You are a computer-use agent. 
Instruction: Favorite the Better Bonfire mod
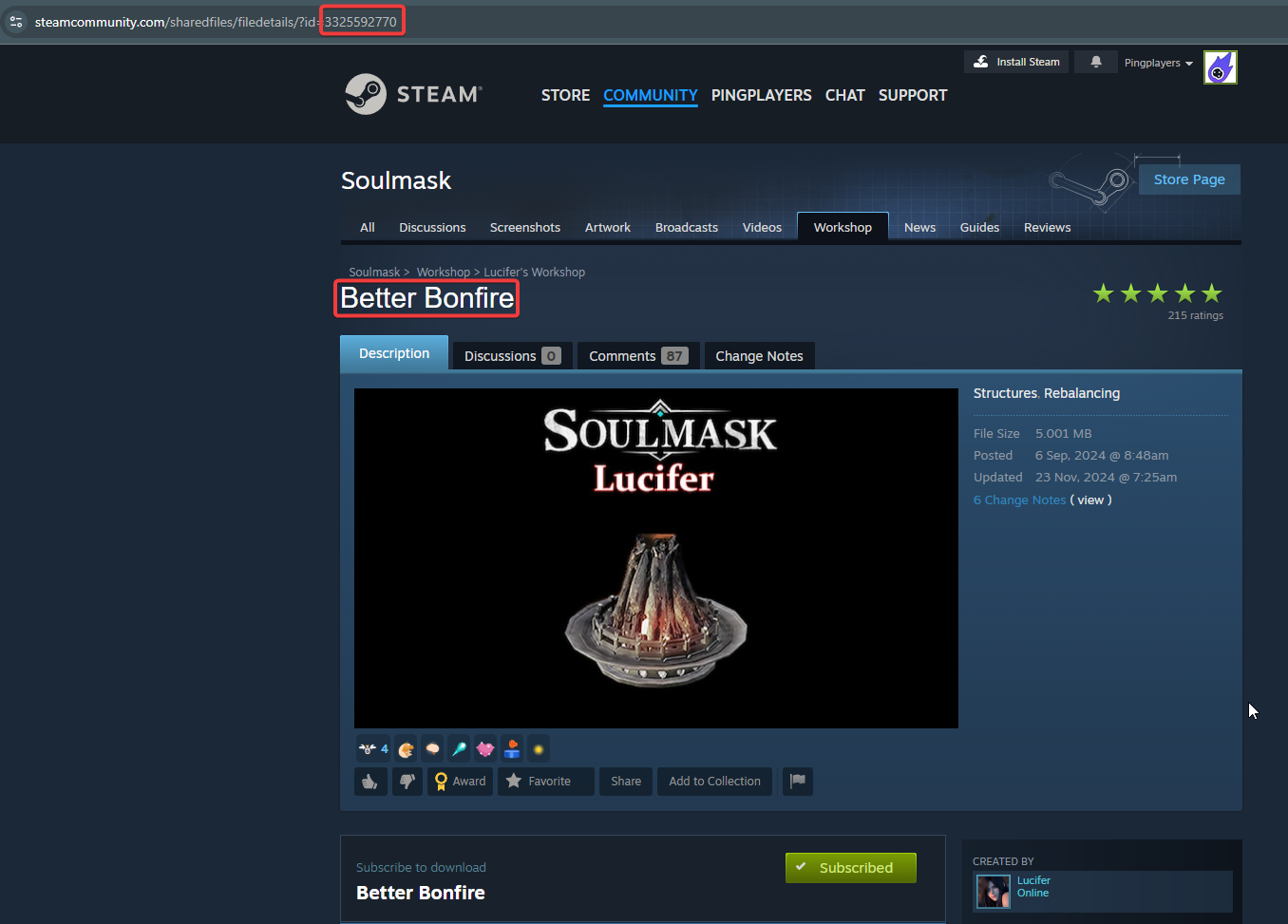pos(546,782)
